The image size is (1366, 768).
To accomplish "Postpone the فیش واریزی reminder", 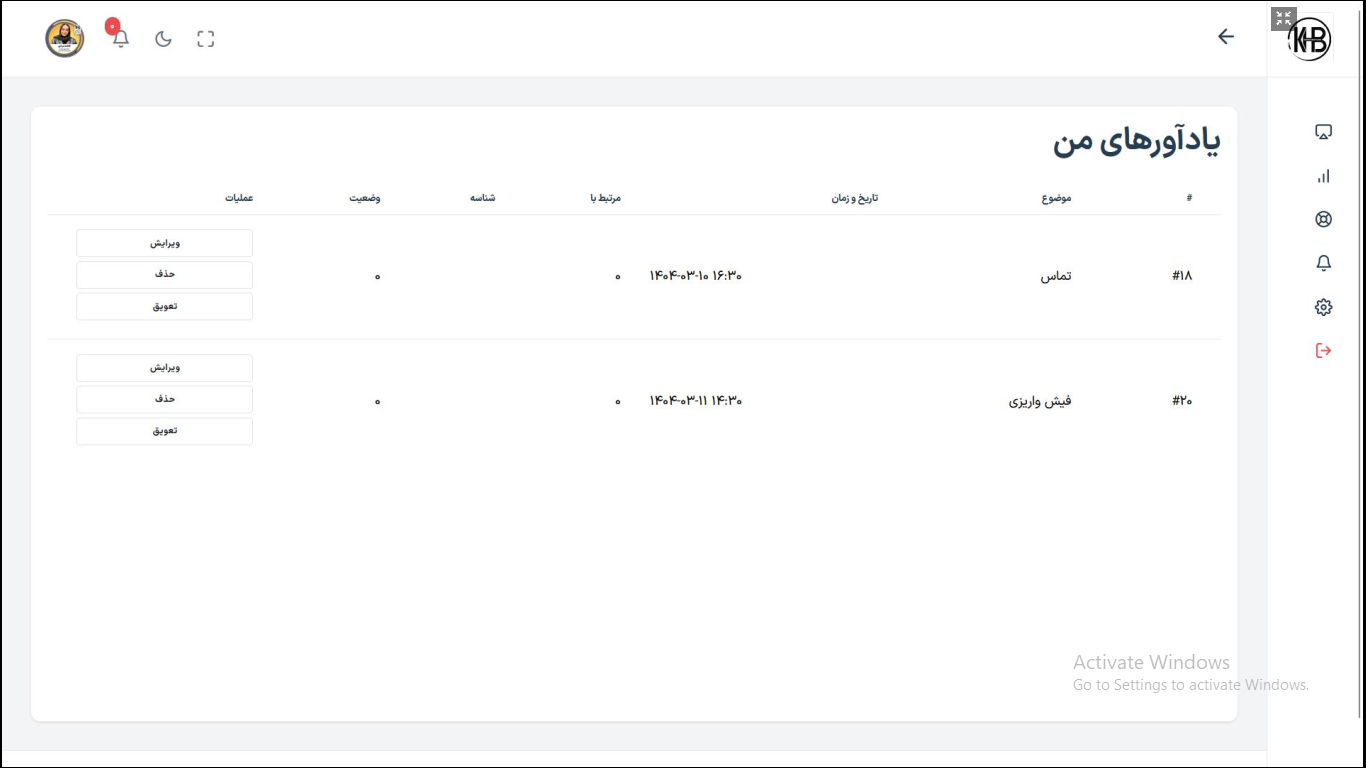I will (x=165, y=431).
